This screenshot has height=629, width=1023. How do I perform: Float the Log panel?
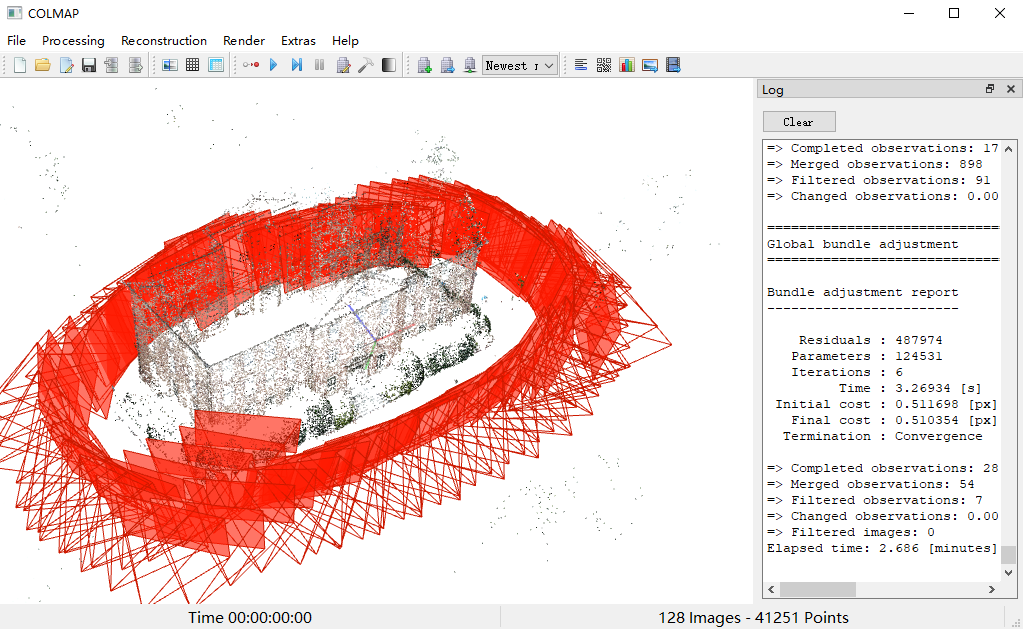pyautogui.click(x=989, y=89)
